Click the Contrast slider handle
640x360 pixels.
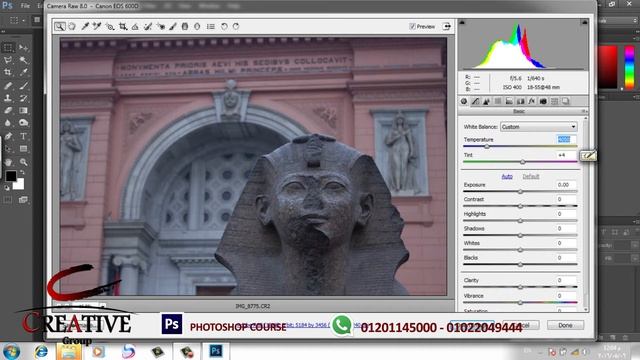click(520, 206)
